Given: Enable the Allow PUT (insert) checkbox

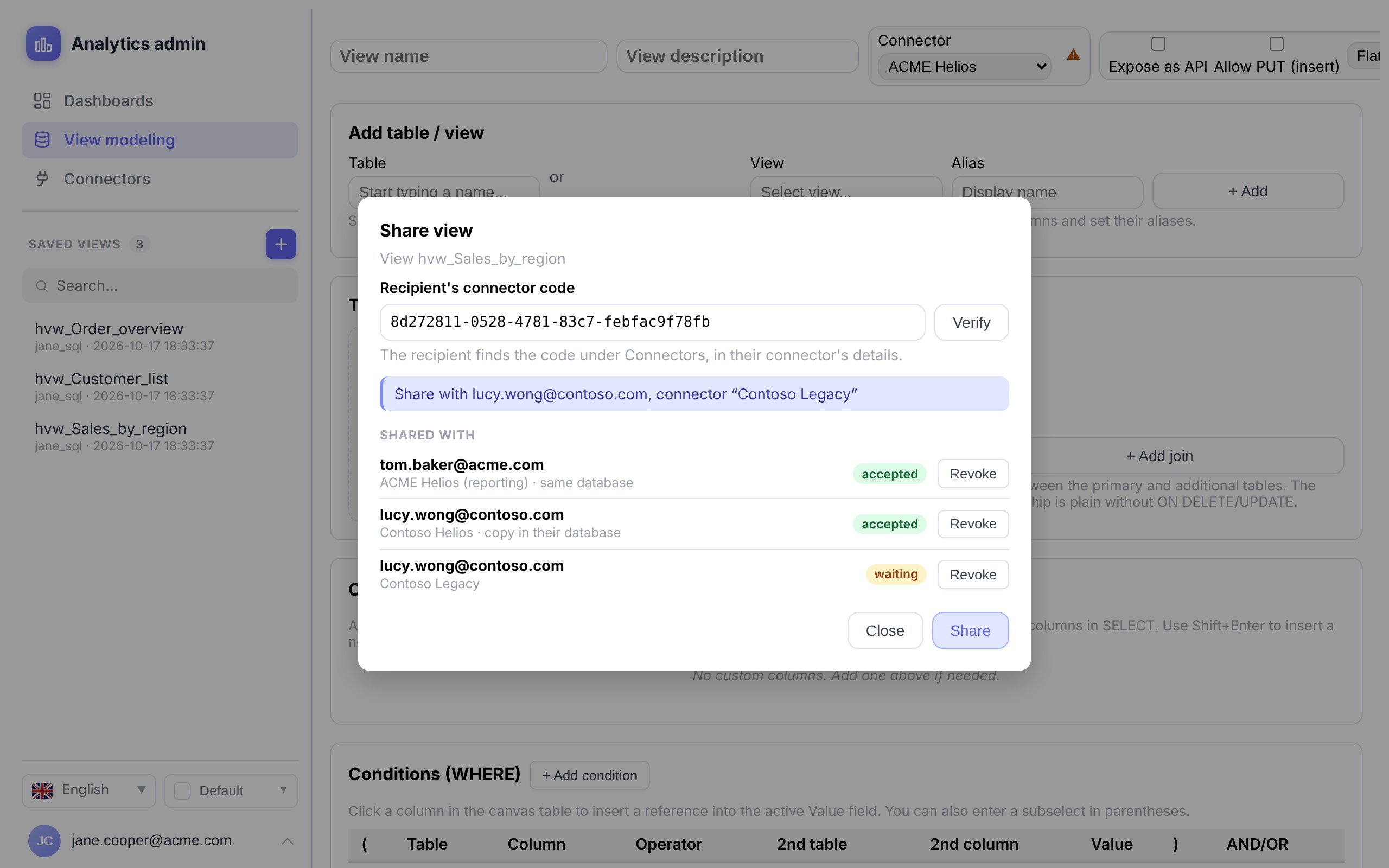Looking at the screenshot, I should [x=1277, y=44].
